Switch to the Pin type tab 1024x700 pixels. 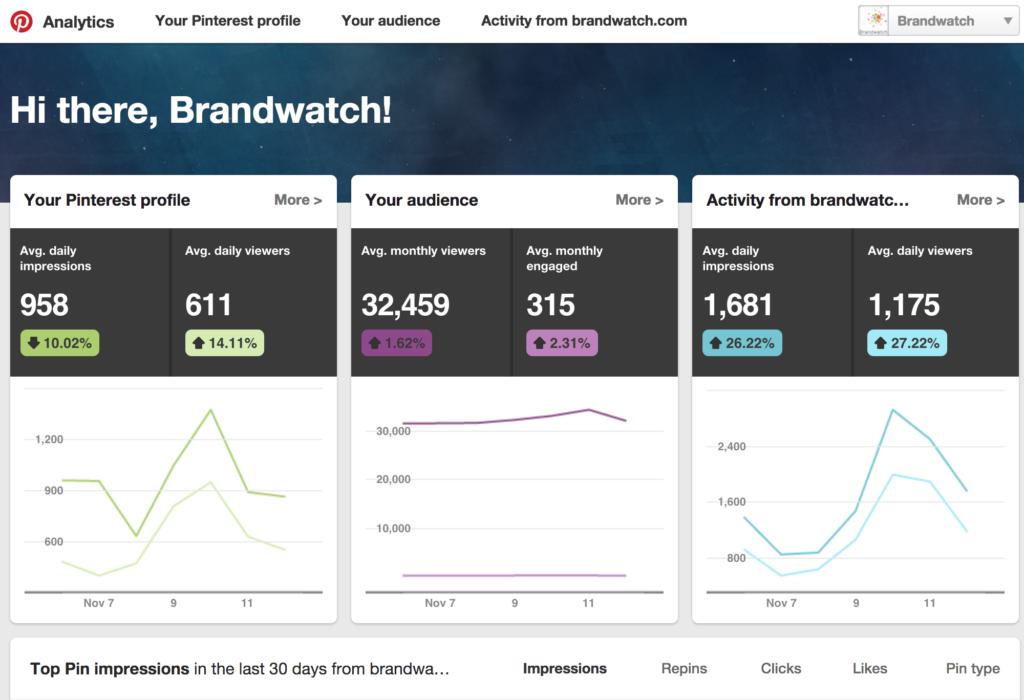point(972,668)
